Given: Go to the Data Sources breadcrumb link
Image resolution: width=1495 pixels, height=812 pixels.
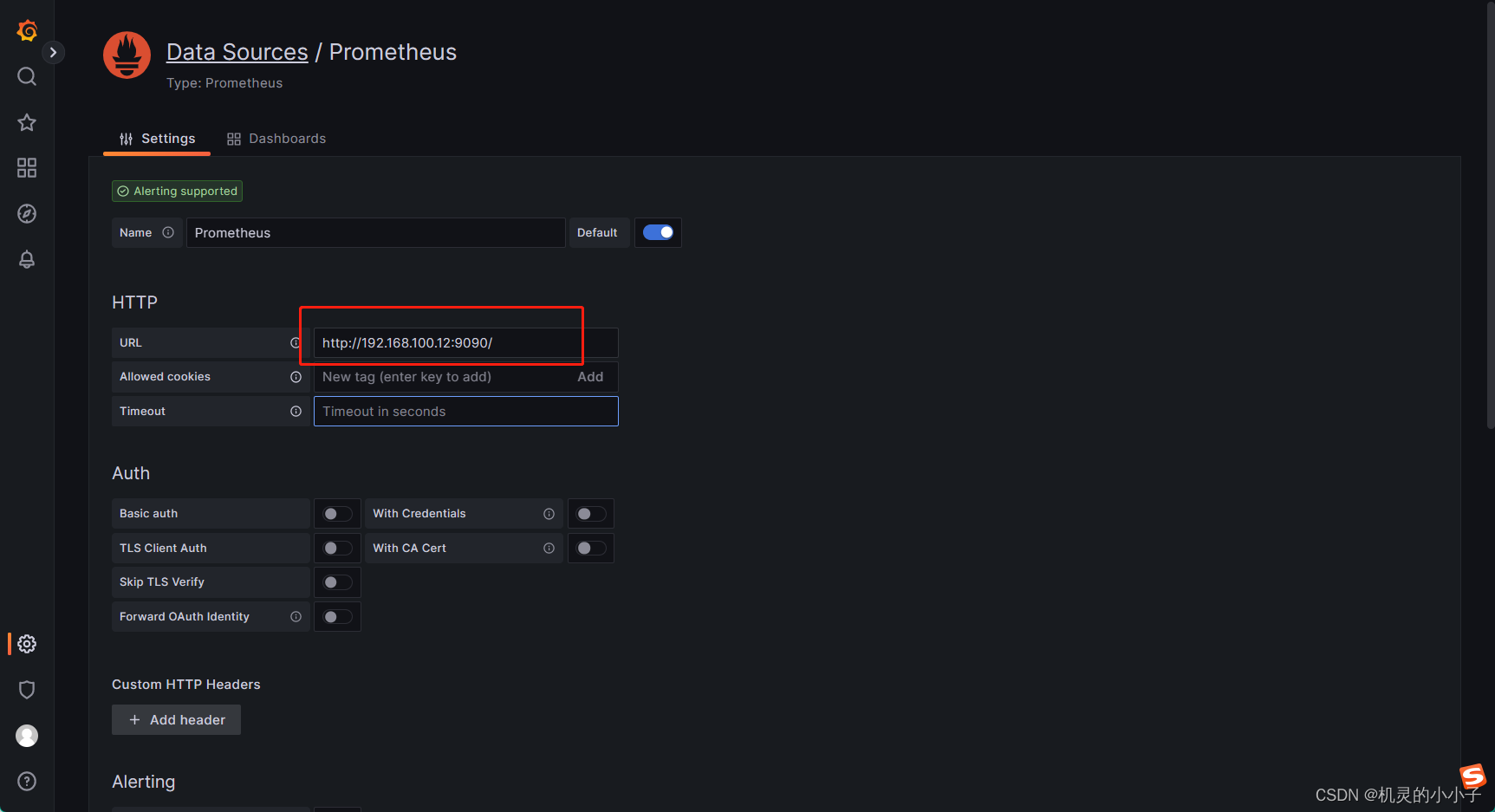Looking at the screenshot, I should pyautogui.click(x=237, y=52).
